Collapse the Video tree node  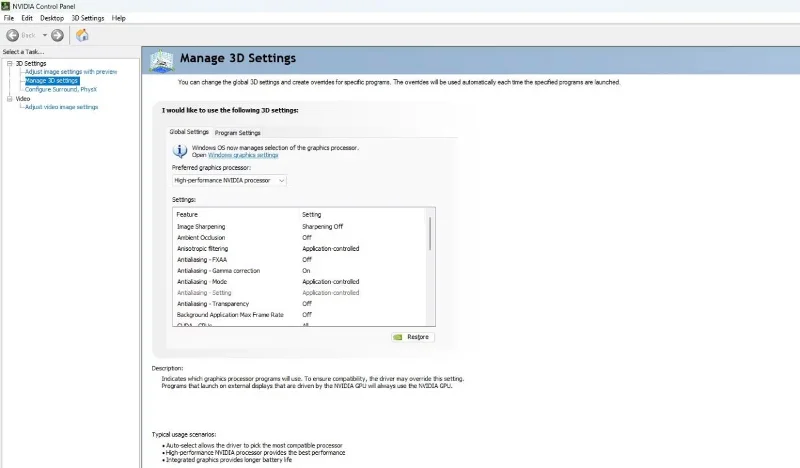10,98
